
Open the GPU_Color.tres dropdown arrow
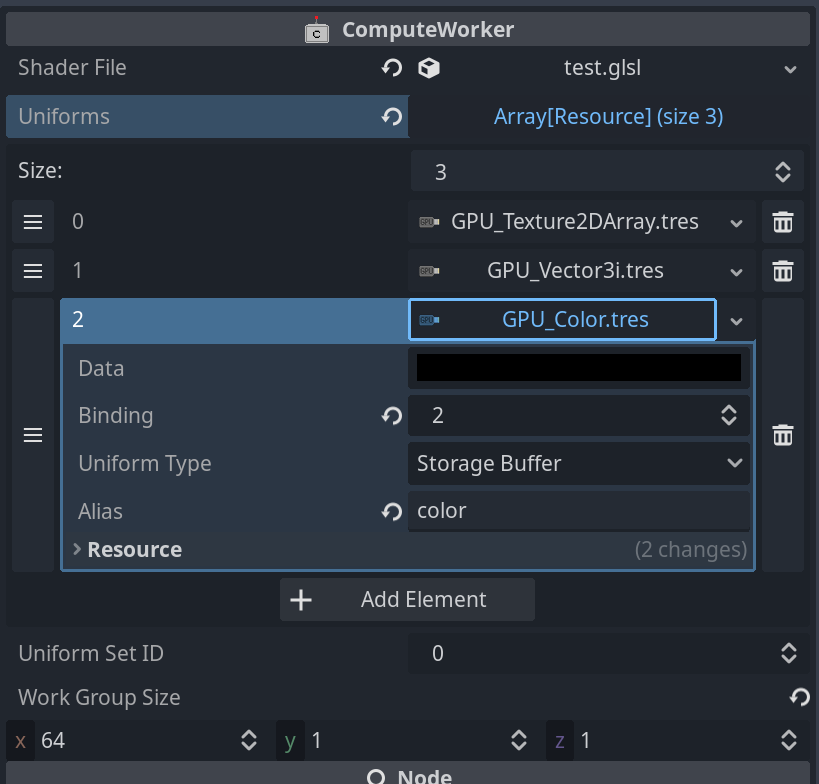pos(736,321)
